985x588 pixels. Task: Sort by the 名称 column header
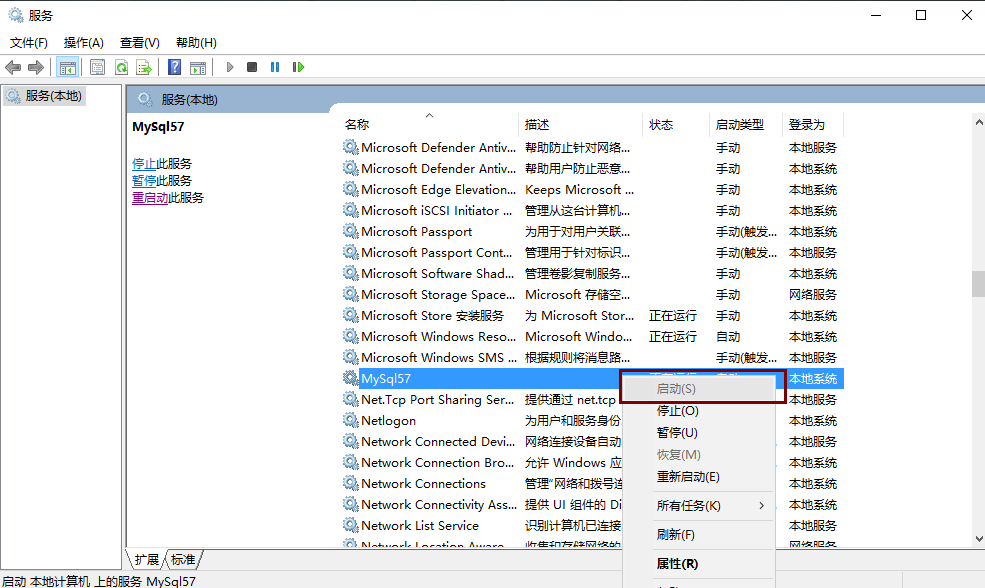(430, 124)
